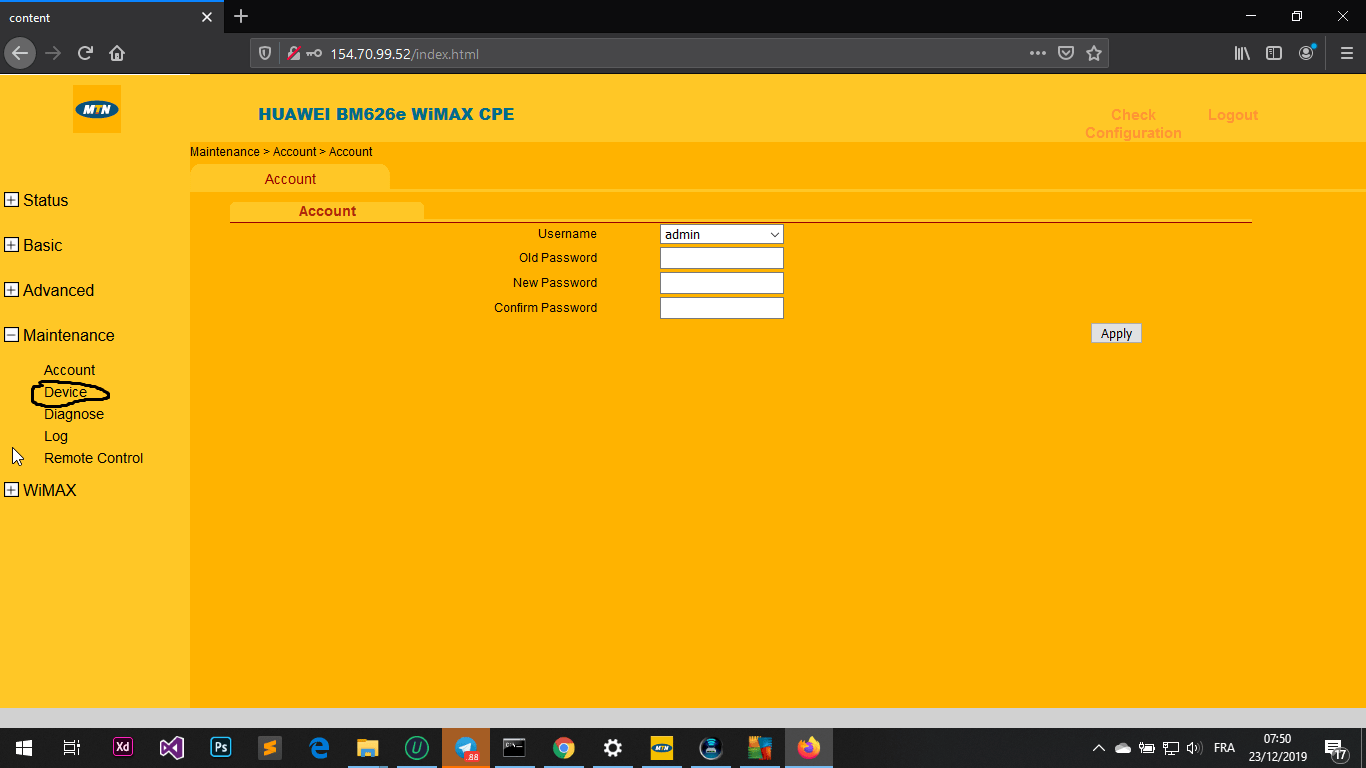The height and width of the screenshot is (768, 1366).
Task: Open page actions three-dot menu
Action: (x=1038, y=54)
